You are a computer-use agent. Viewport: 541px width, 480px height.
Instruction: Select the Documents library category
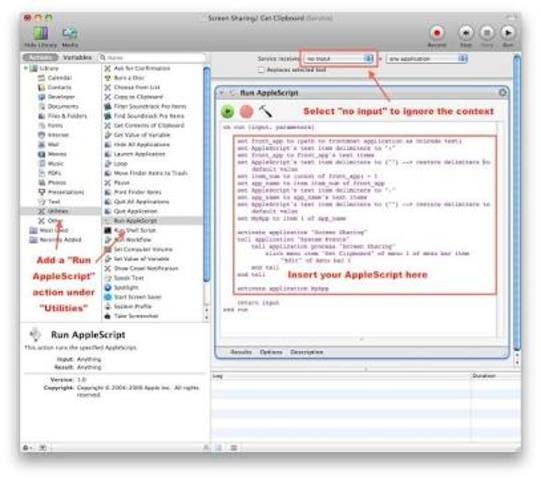59,106
